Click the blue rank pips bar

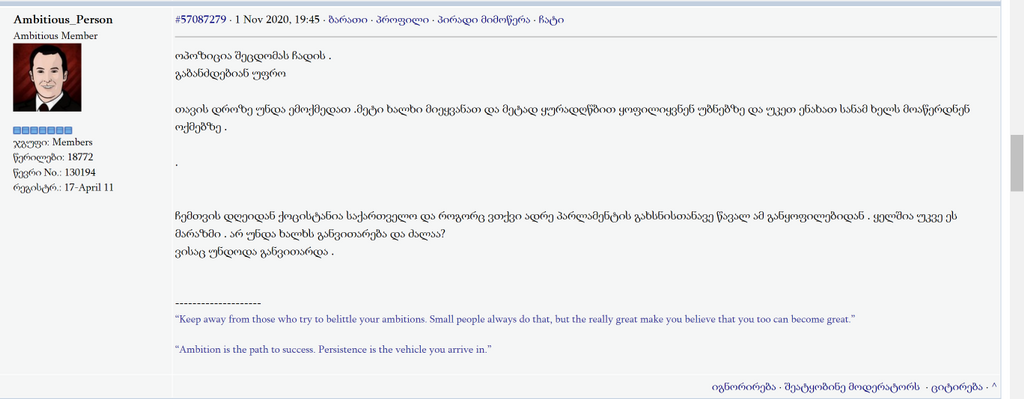point(42,131)
